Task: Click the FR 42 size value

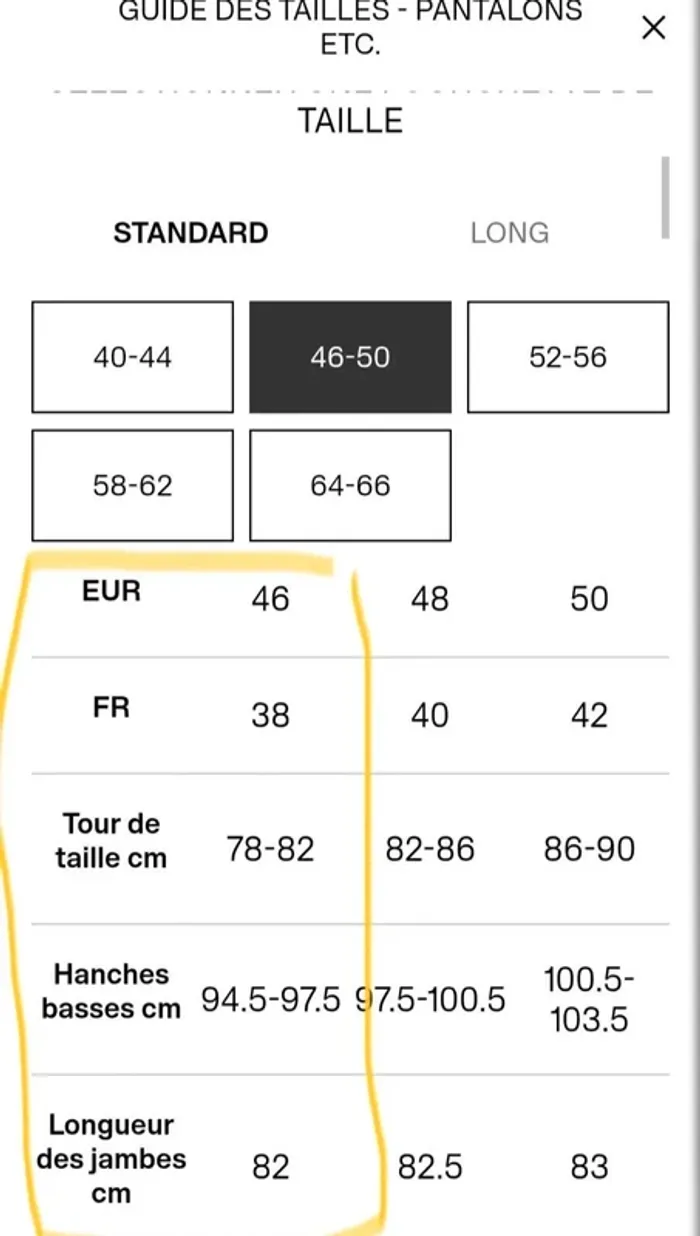Action: pyautogui.click(x=589, y=715)
